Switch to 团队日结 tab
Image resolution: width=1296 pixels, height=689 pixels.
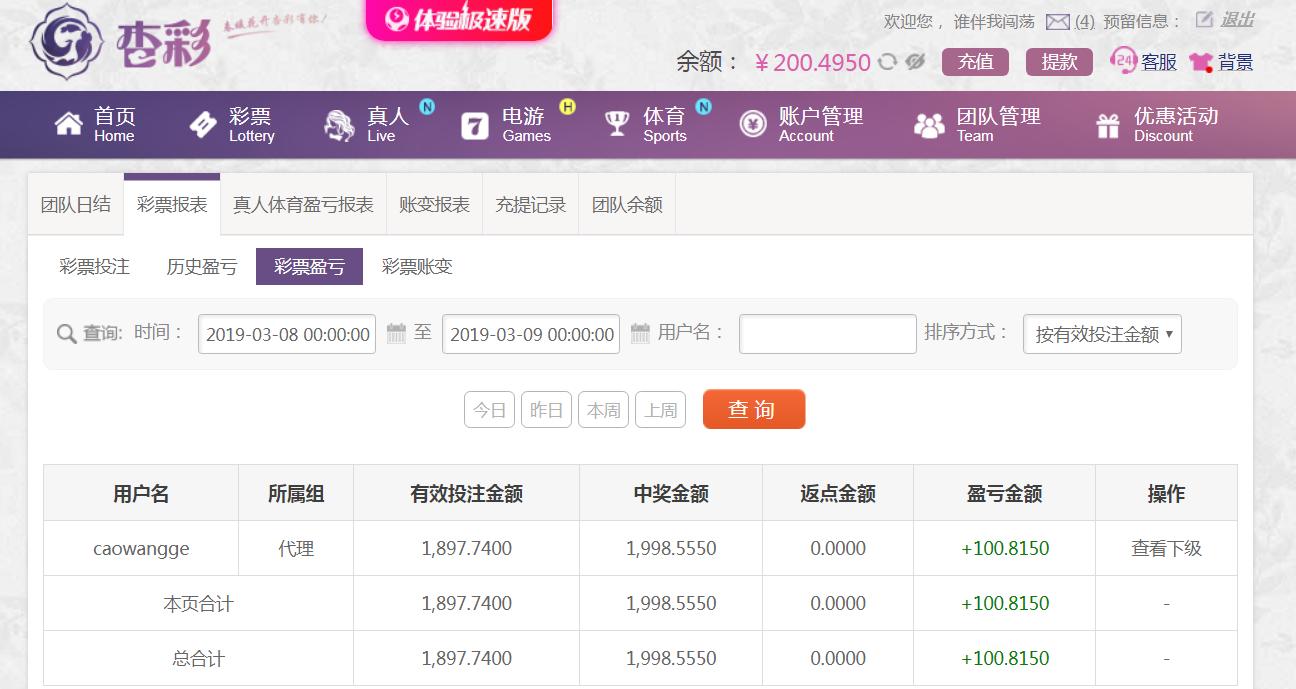pyautogui.click(x=76, y=205)
